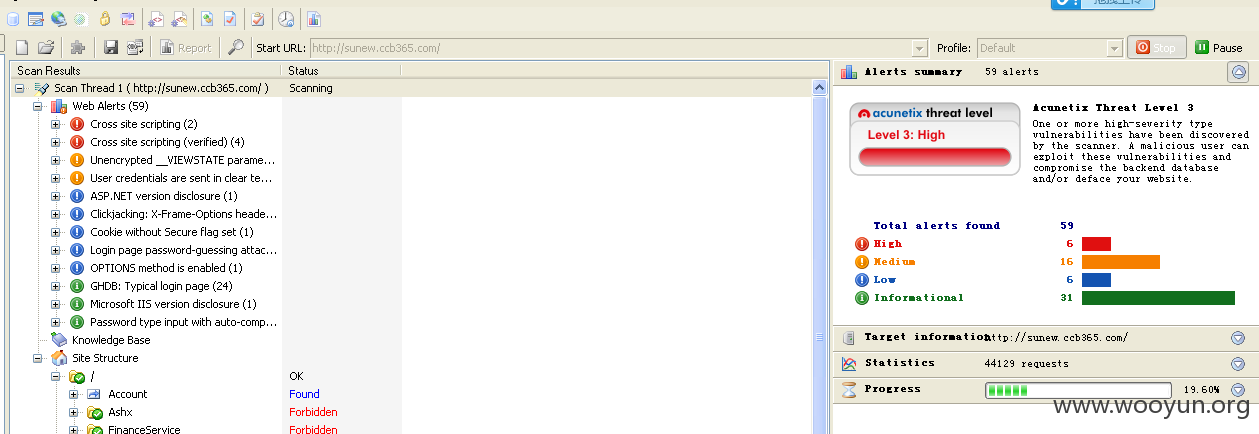Click the puzzle piece icon

pos(77,47)
